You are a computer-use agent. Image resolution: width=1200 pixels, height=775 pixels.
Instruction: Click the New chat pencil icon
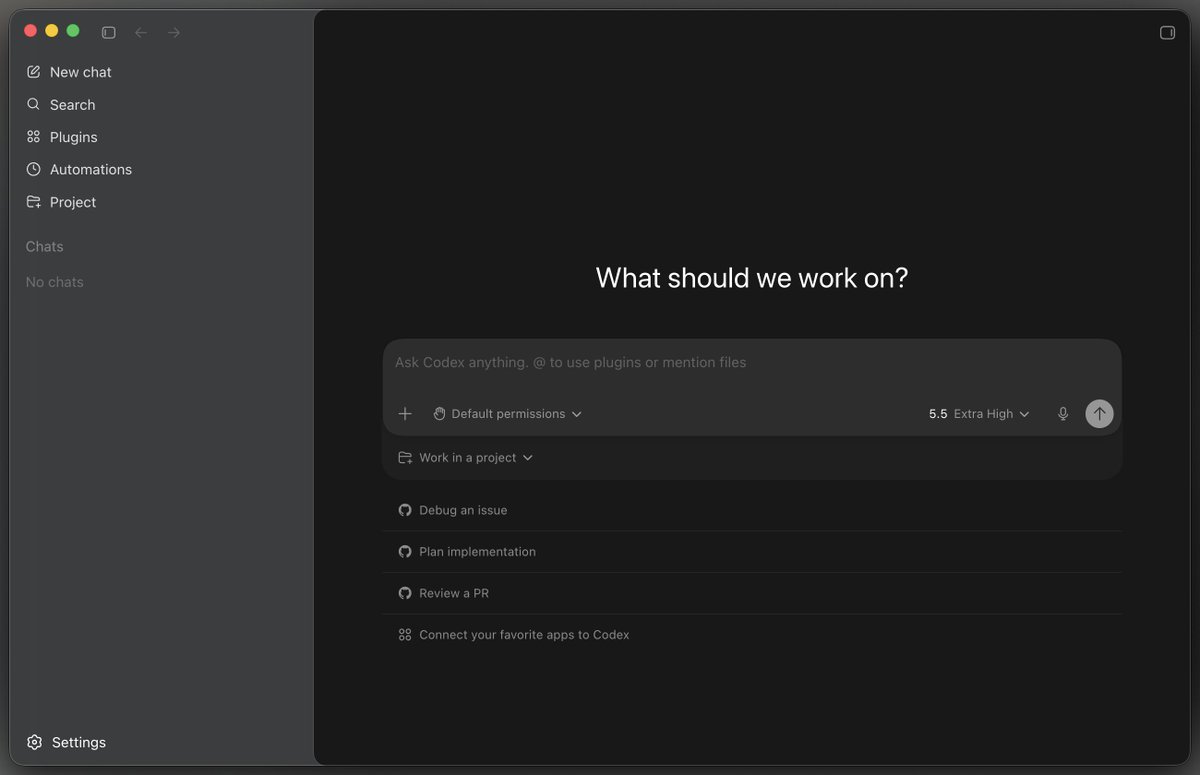[x=33, y=72]
